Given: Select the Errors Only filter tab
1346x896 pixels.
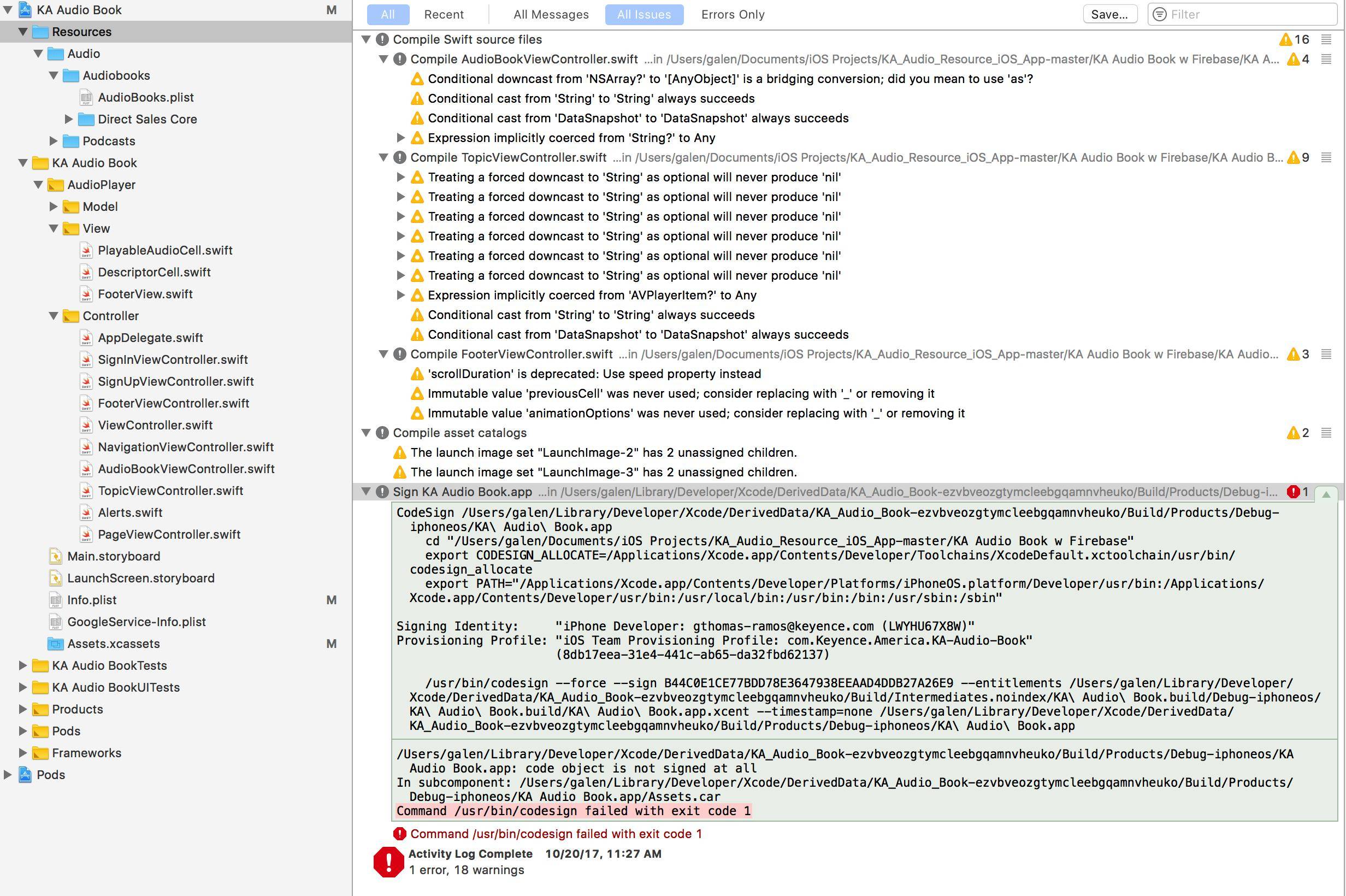Looking at the screenshot, I should click(733, 14).
